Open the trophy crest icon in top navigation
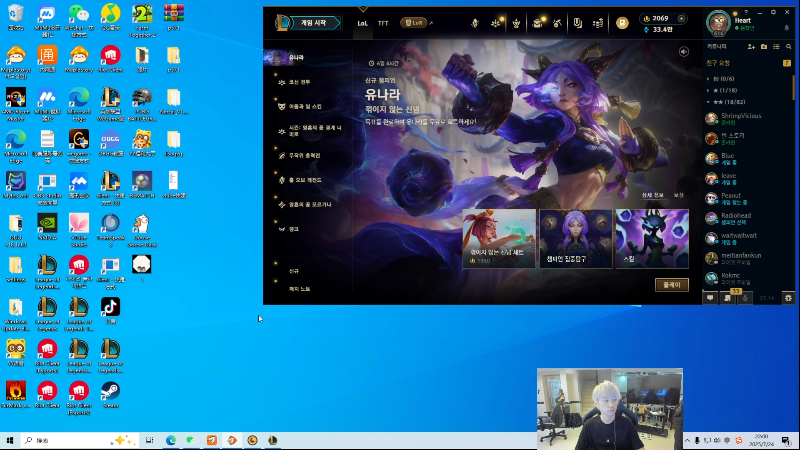Viewport: 800px width, 450px height. click(x=516, y=23)
